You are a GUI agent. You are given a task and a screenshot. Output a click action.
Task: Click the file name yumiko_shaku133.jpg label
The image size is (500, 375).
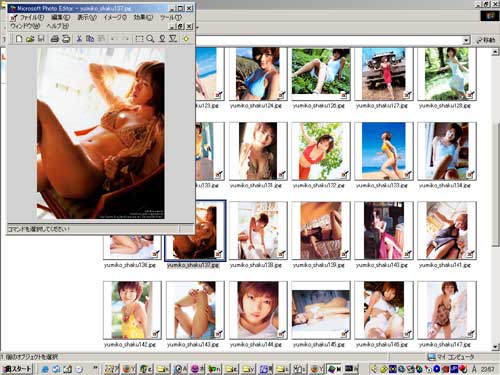[x=382, y=185]
